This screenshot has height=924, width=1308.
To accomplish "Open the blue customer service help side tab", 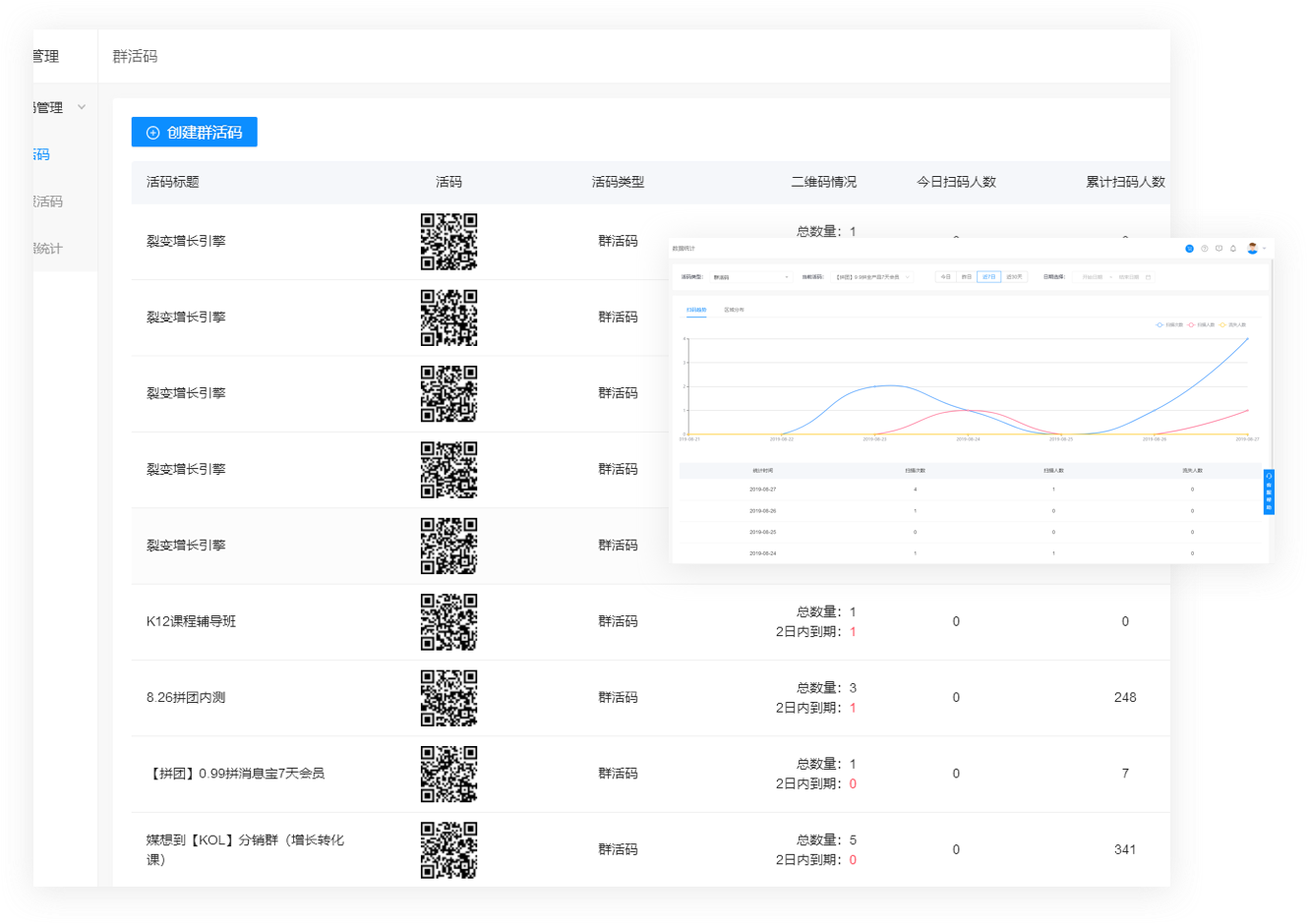I will pos(1269,492).
